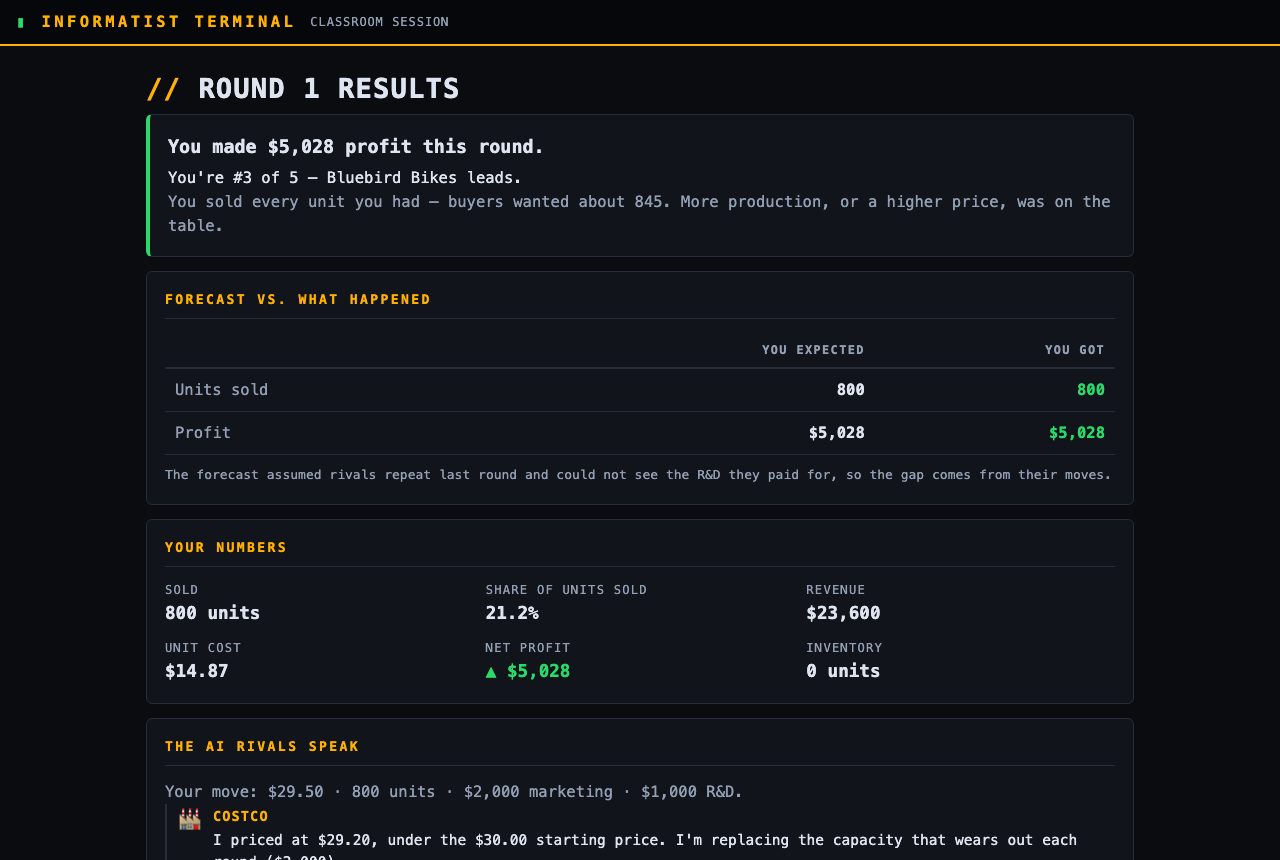The width and height of the screenshot is (1280, 860).
Task: Click the green up-triangle beside net profit
Action: tap(491, 671)
